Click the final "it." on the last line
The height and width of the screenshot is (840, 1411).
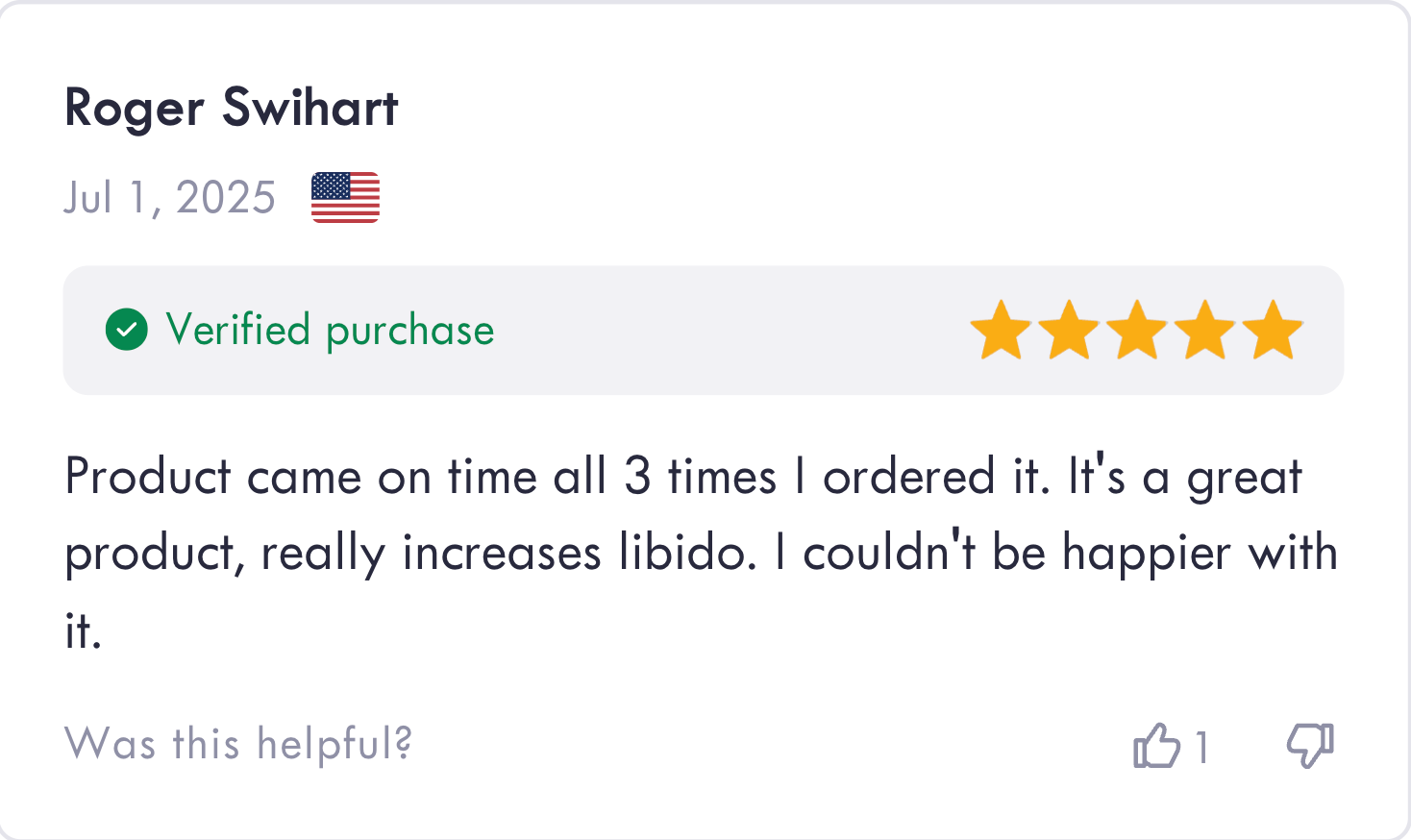(83, 631)
